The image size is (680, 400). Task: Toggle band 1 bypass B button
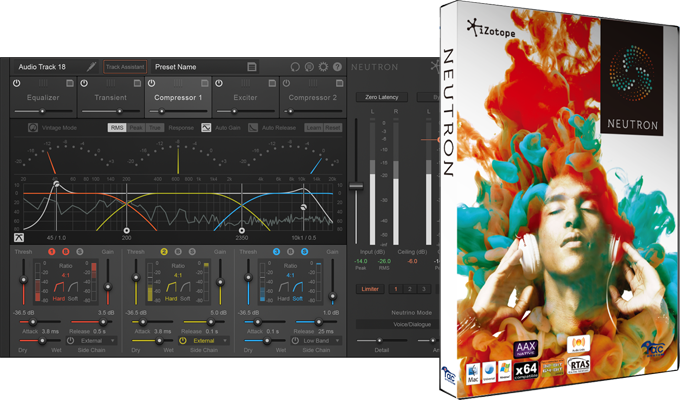coord(65,252)
